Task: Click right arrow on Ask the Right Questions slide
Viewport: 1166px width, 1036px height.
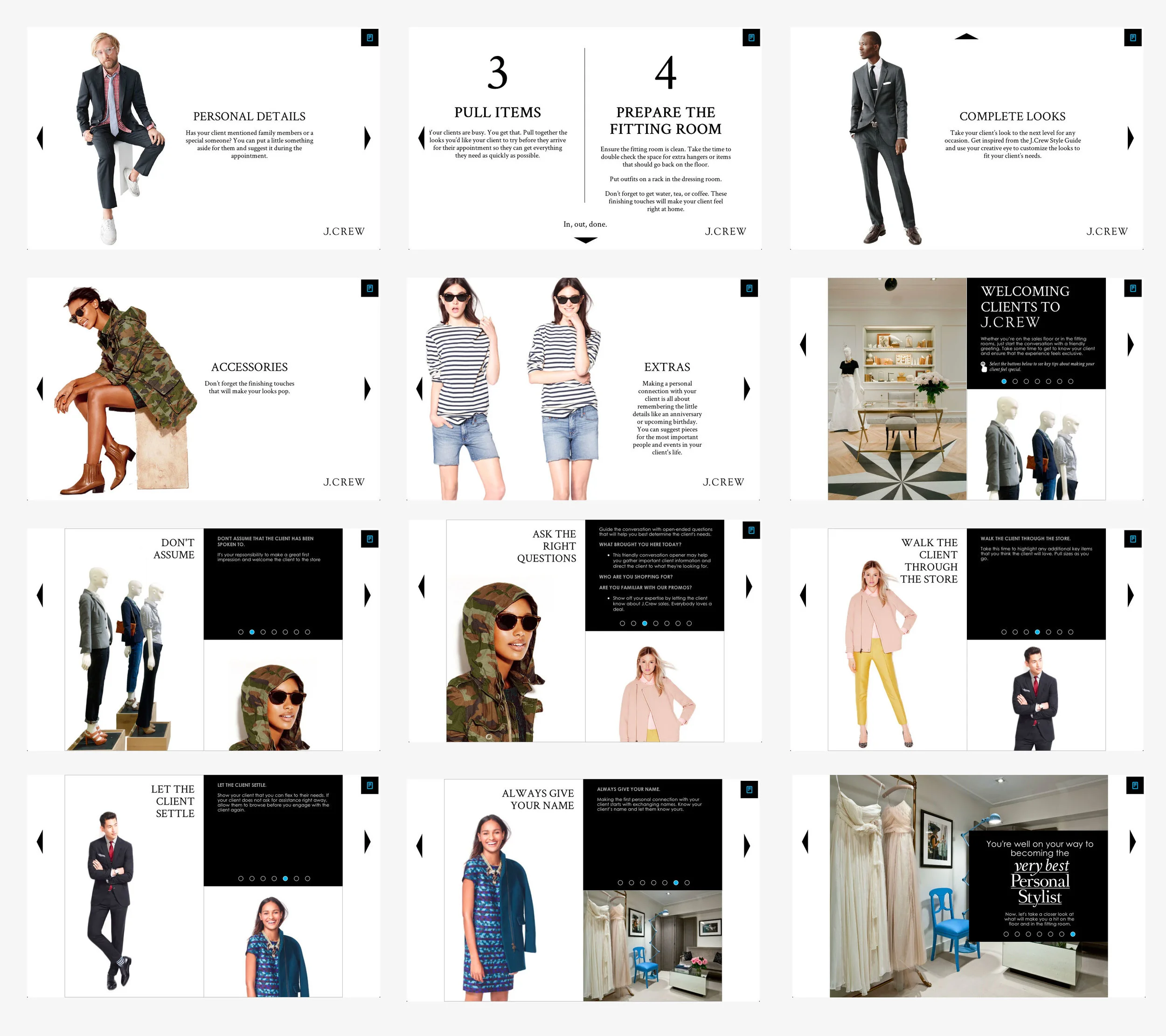Action: [749, 586]
